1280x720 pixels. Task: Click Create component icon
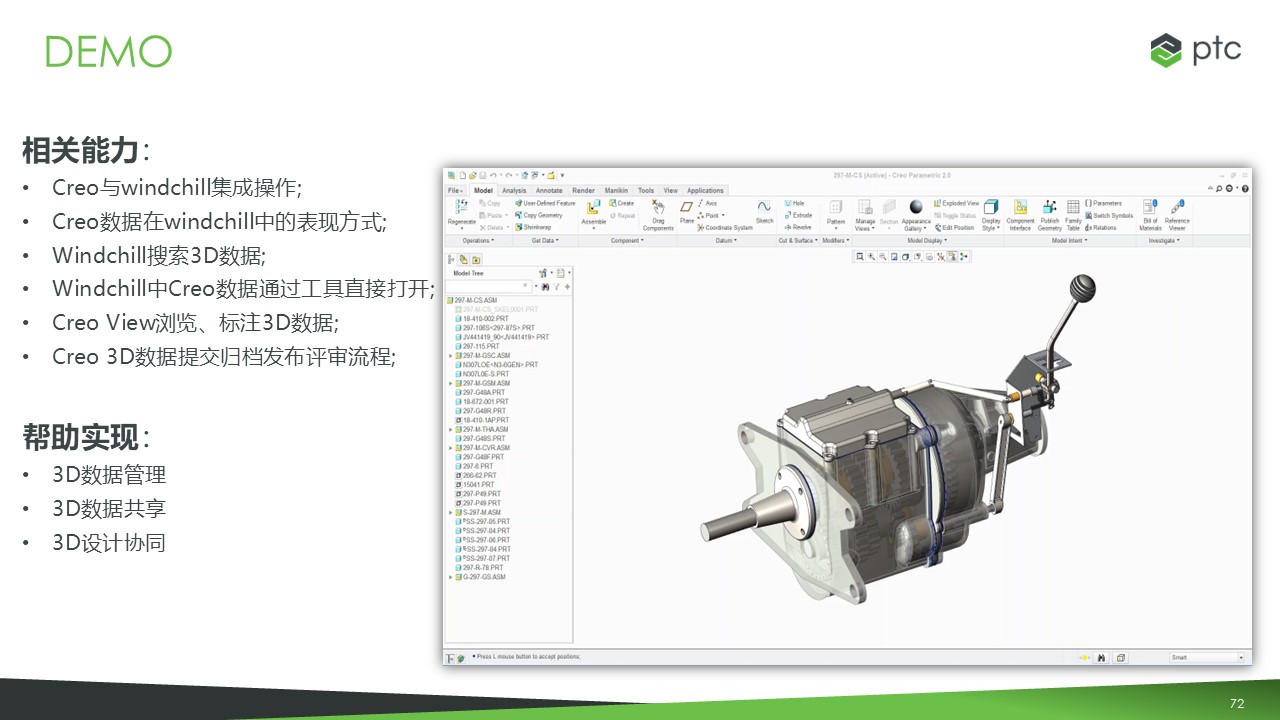point(622,203)
